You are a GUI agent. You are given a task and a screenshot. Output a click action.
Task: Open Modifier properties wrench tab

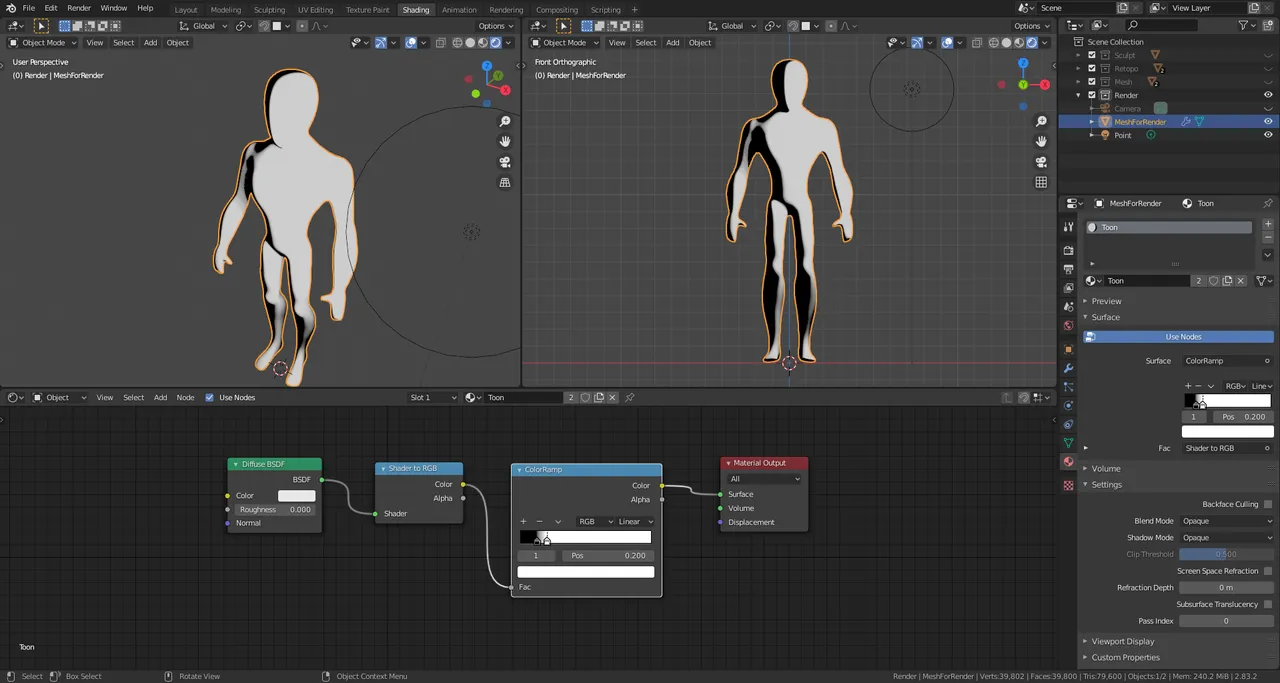point(1068,368)
